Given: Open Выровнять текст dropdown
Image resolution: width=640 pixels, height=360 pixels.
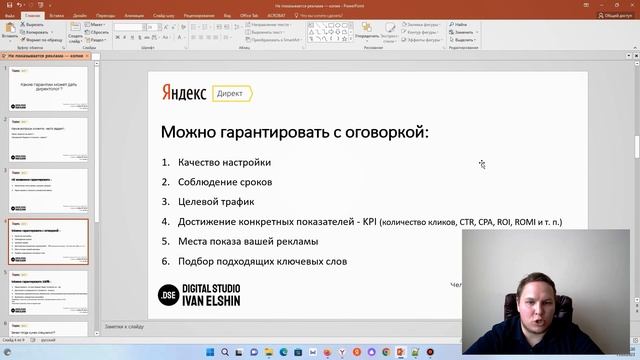Looking at the screenshot, I should [265, 32].
